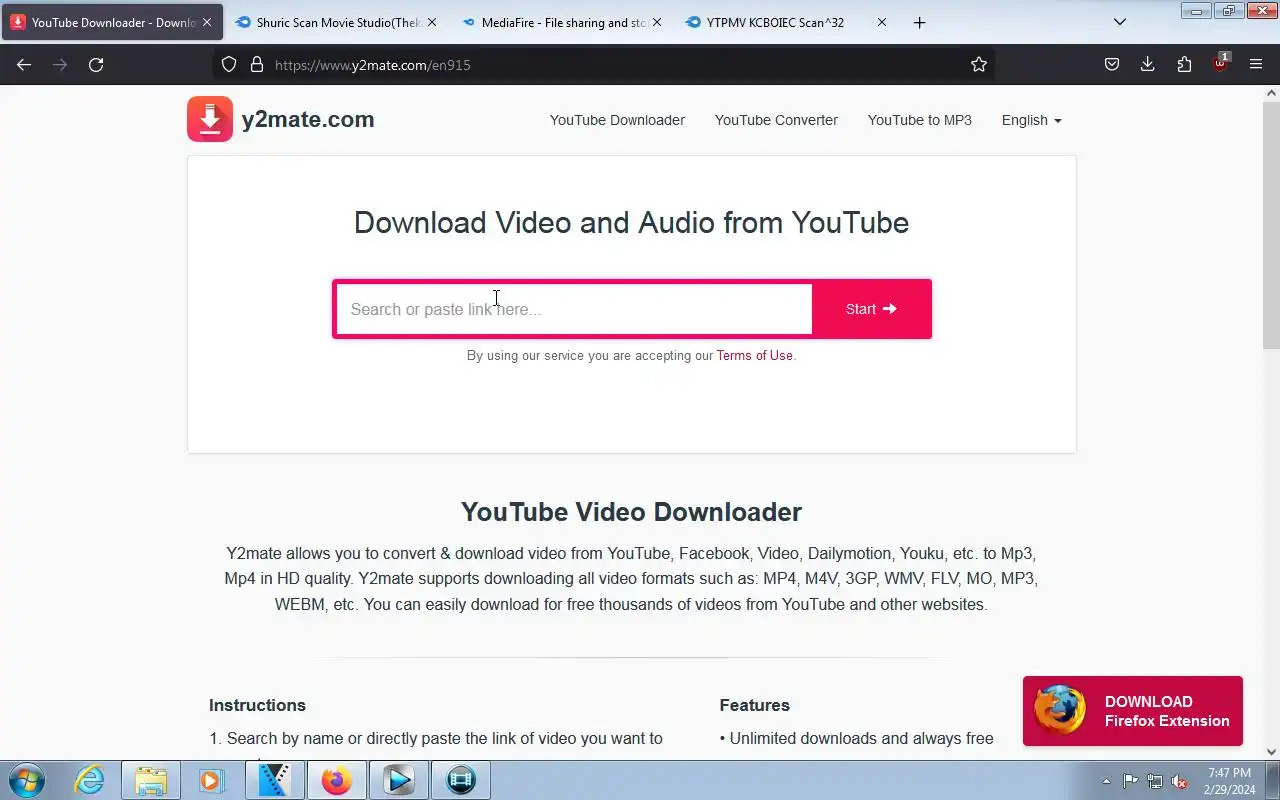Click the Firefox taskbar icon
This screenshot has height=800, width=1280.
[336, 780]
